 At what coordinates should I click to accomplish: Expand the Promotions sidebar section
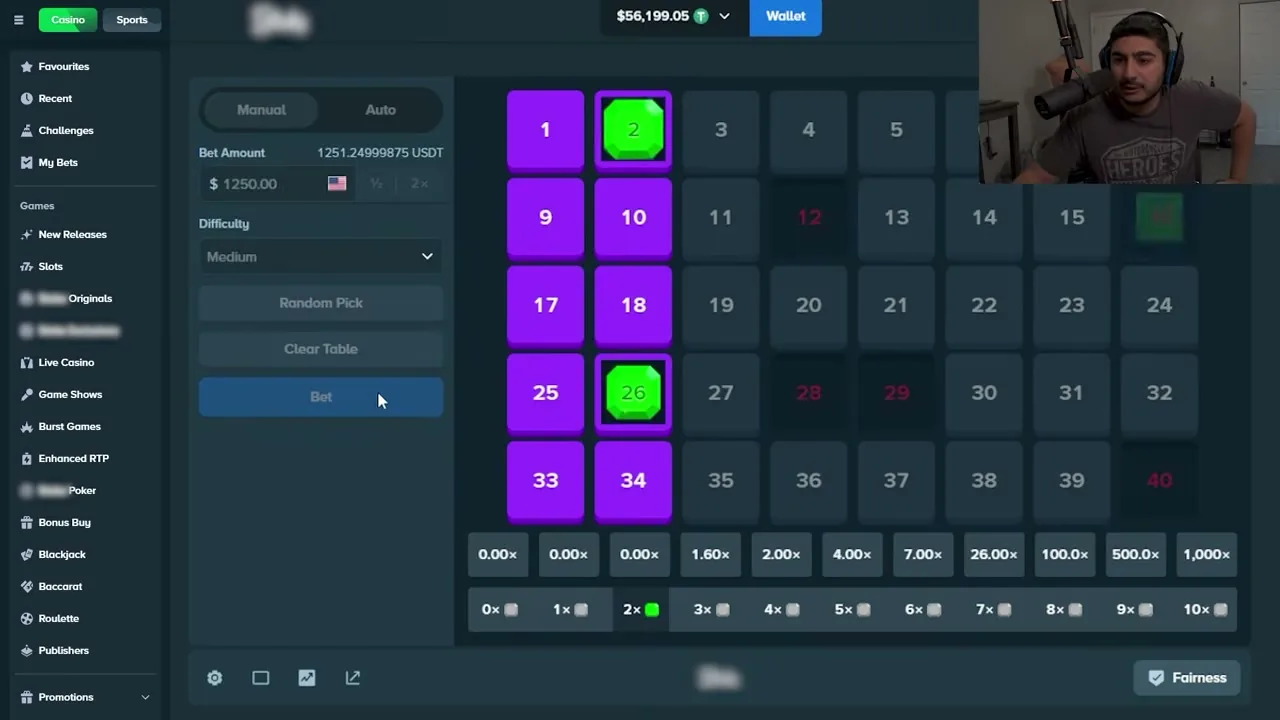pyautogui.click(x=145, y=698)
